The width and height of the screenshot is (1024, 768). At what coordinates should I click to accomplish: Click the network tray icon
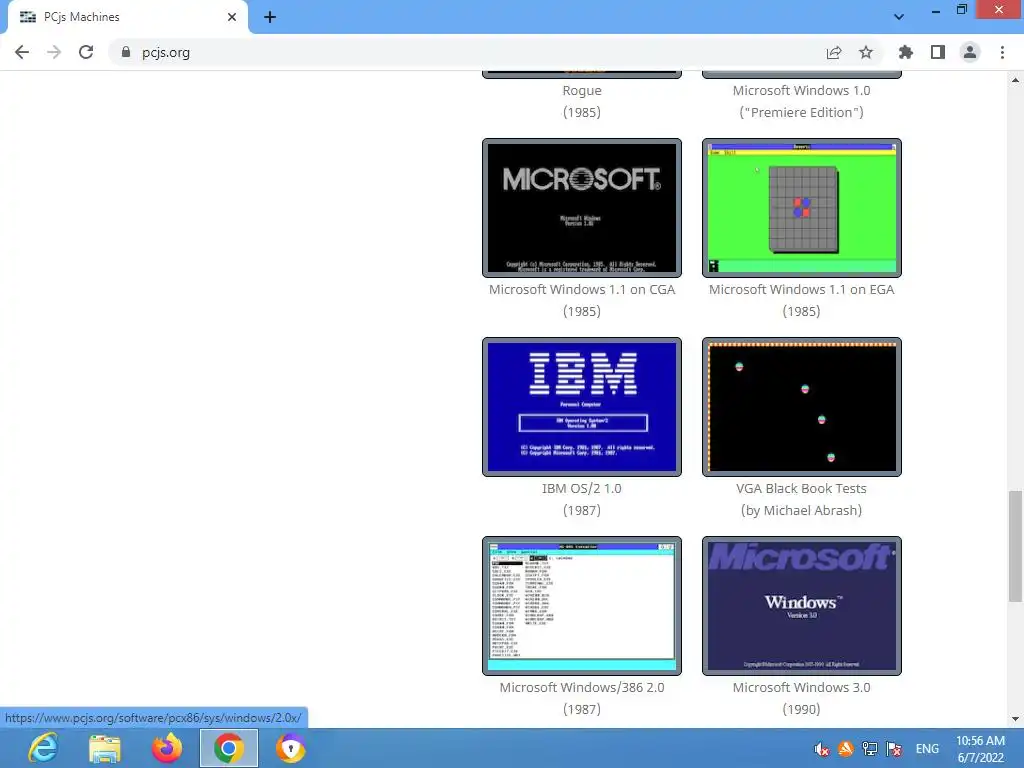(x=869, y=749)
